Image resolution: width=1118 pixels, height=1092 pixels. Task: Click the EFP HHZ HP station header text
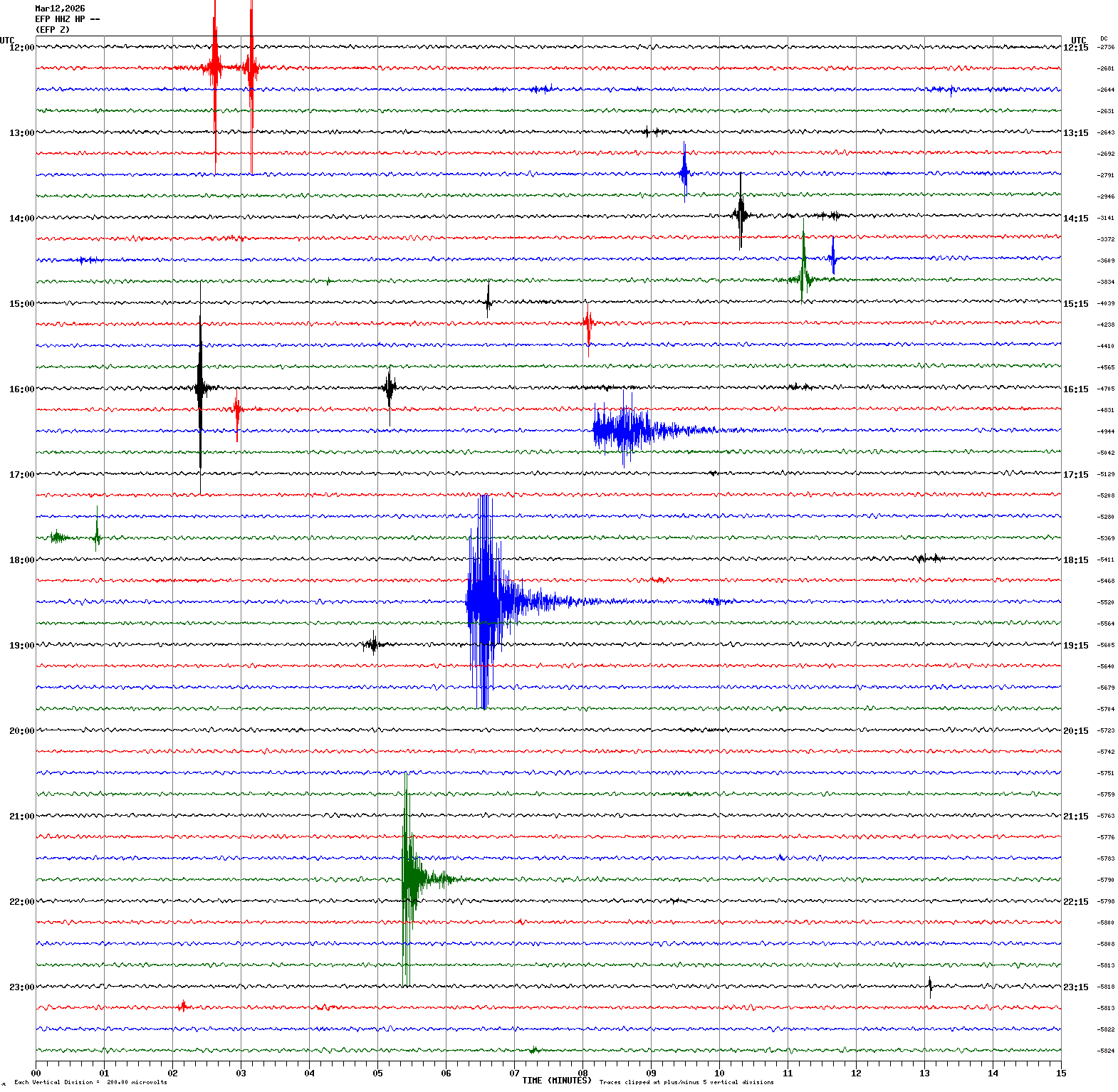(x=67, y=19)
